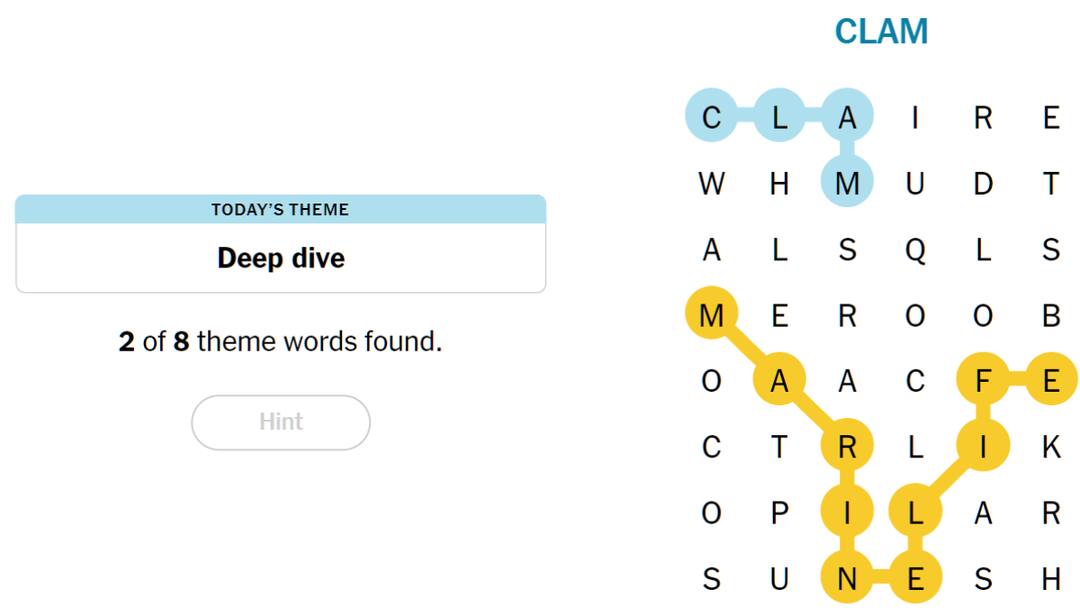The width and height of the screenshot is (1080, 608).
Task: Select the blue highlighted C tile
Action: (711, 118)
